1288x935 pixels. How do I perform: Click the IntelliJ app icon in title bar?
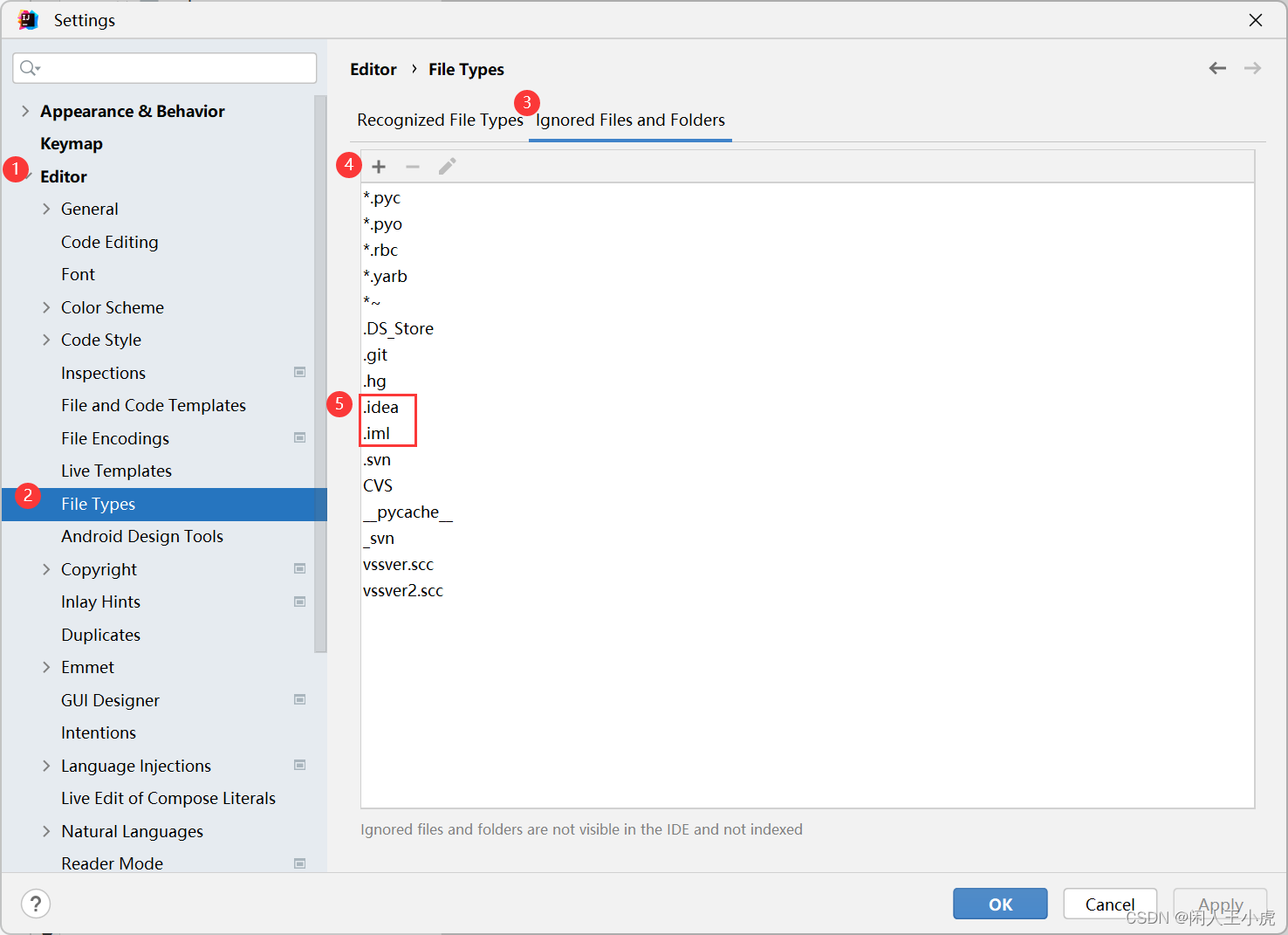[28, 19]
